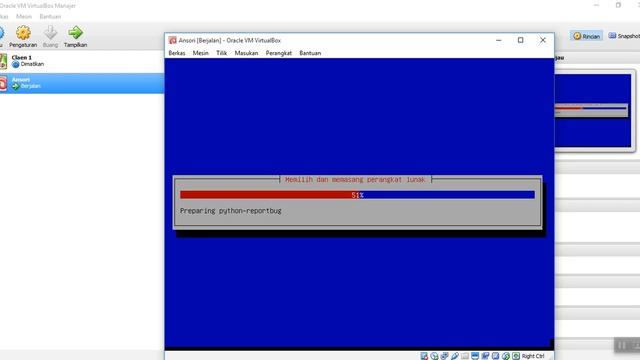The image size is (640, 360).
Task: Click the video capture status icon
Action: [485, 356]
